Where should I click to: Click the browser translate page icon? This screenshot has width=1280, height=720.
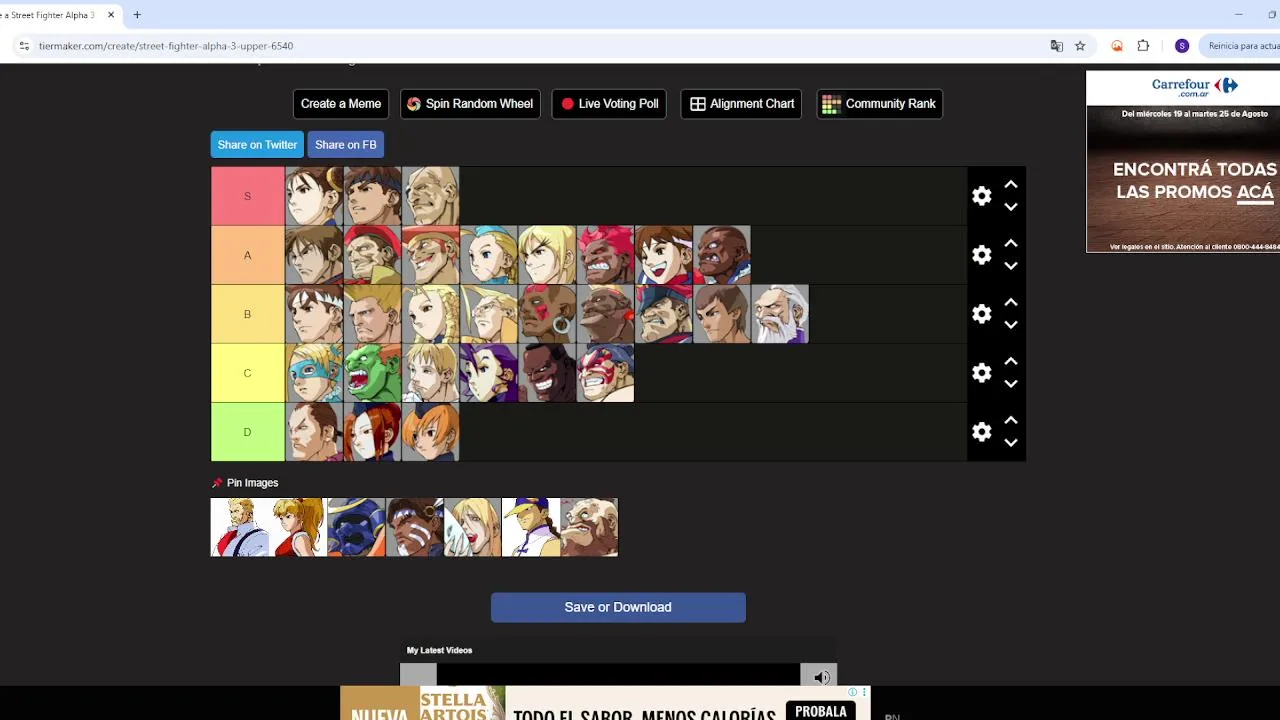(1056, 46)
